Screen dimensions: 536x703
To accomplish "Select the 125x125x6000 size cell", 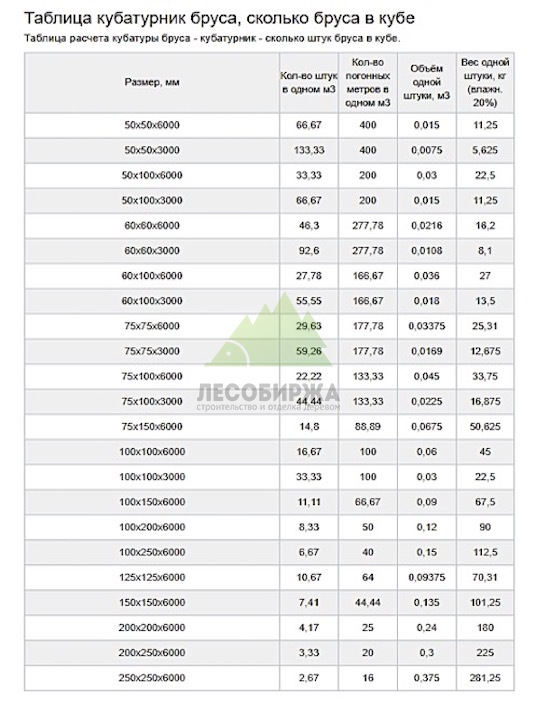I will (152, 577).
